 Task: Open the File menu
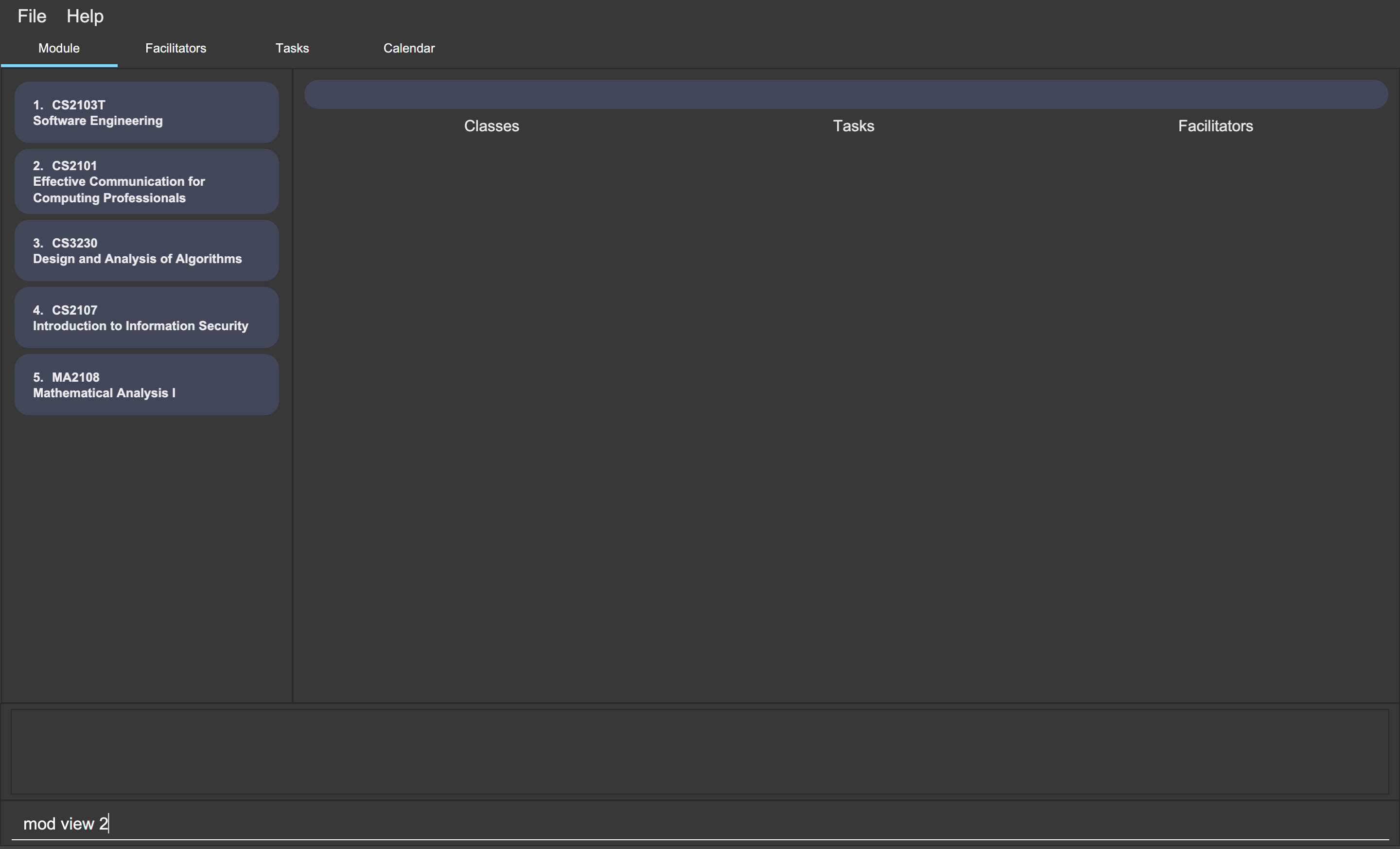click(32, 16)
